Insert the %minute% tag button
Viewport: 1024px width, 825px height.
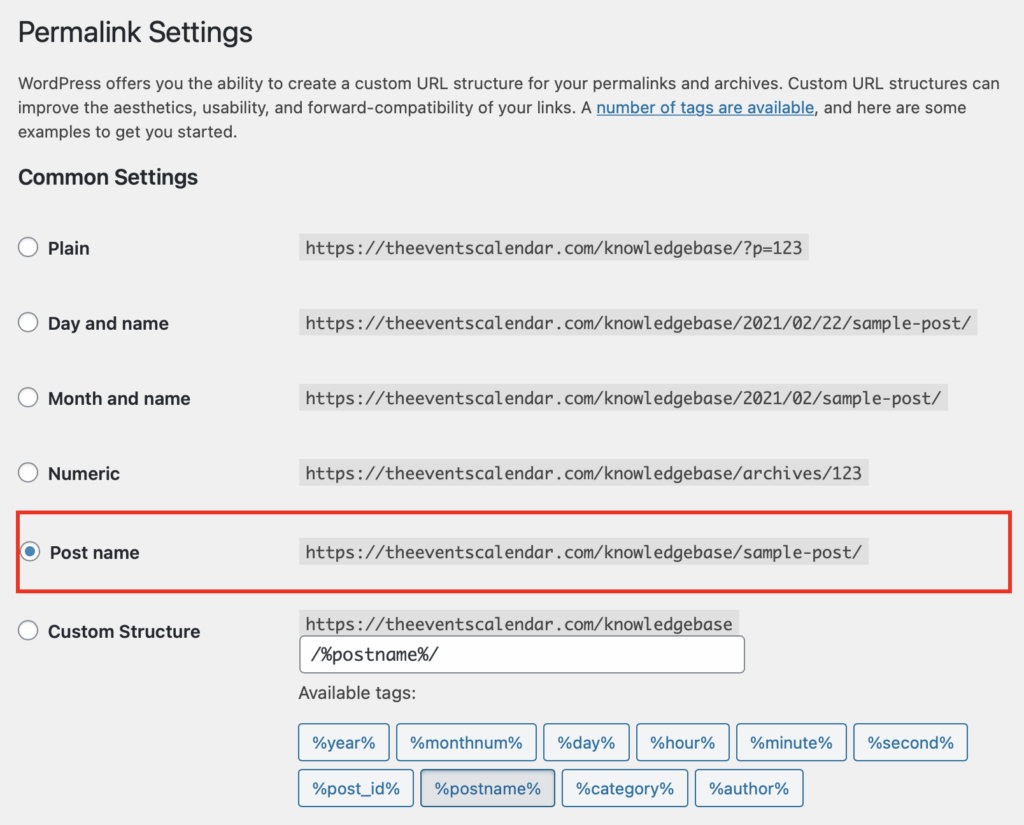(x=791, y=743)
